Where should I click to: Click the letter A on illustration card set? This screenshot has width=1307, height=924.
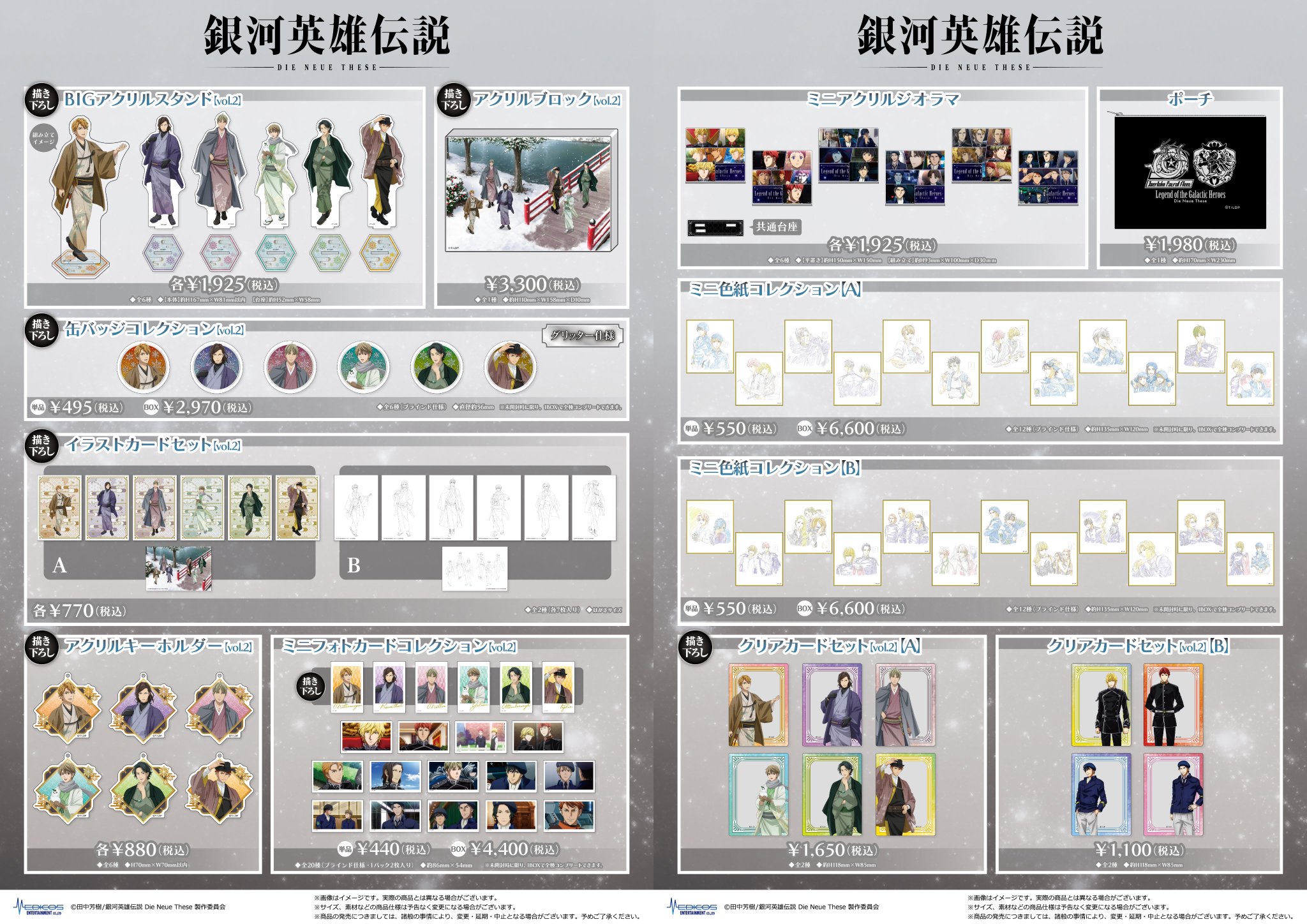[59, 565]
